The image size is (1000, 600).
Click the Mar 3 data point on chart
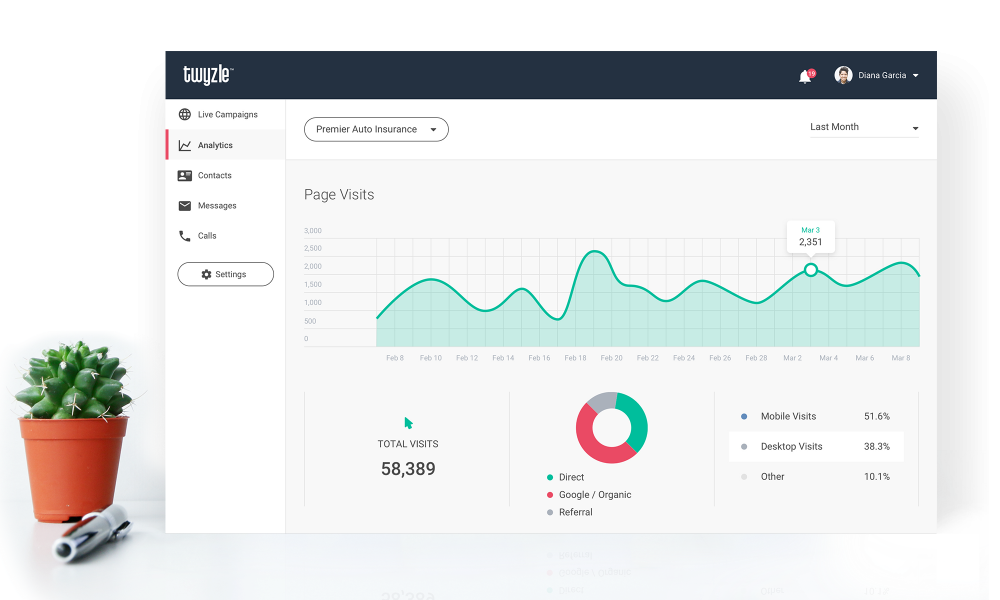811,270
